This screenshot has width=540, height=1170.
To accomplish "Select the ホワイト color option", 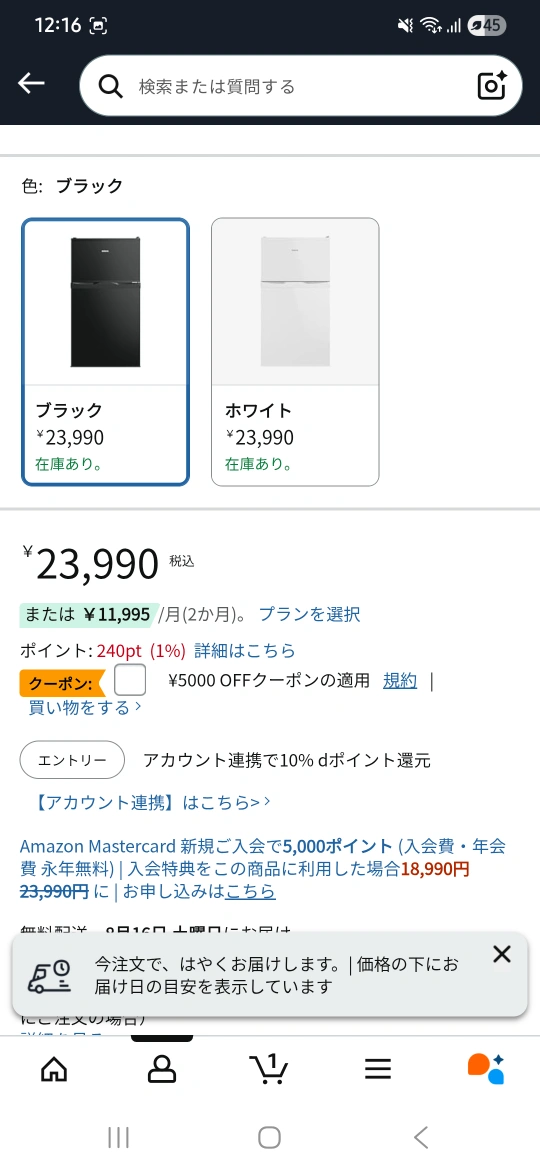I will click(x=295, y=351).
